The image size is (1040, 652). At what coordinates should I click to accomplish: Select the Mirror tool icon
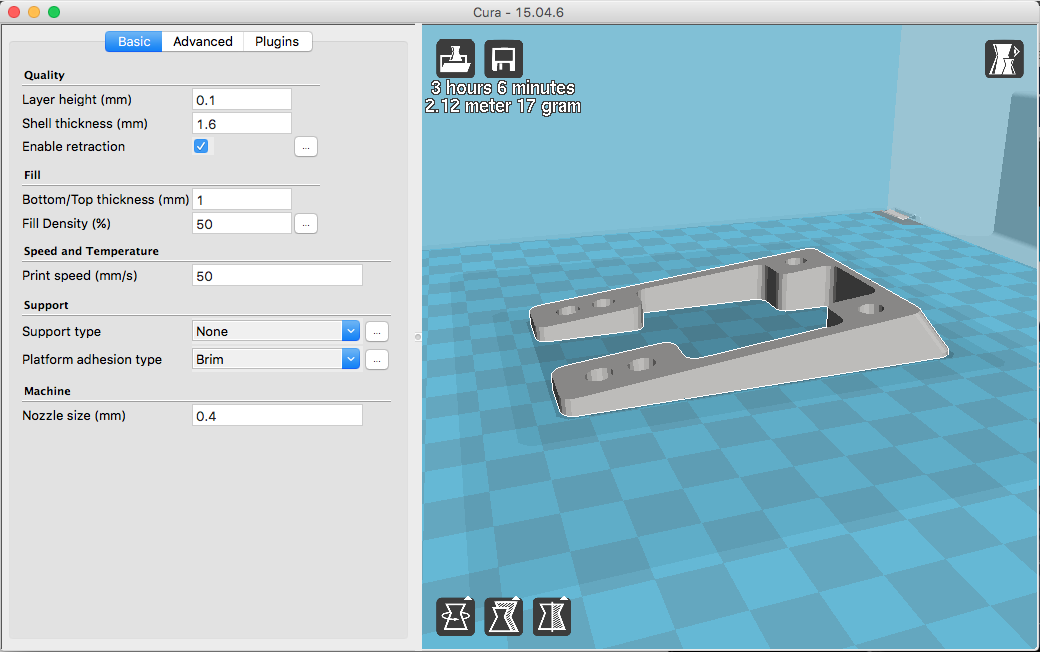[551, 616]
